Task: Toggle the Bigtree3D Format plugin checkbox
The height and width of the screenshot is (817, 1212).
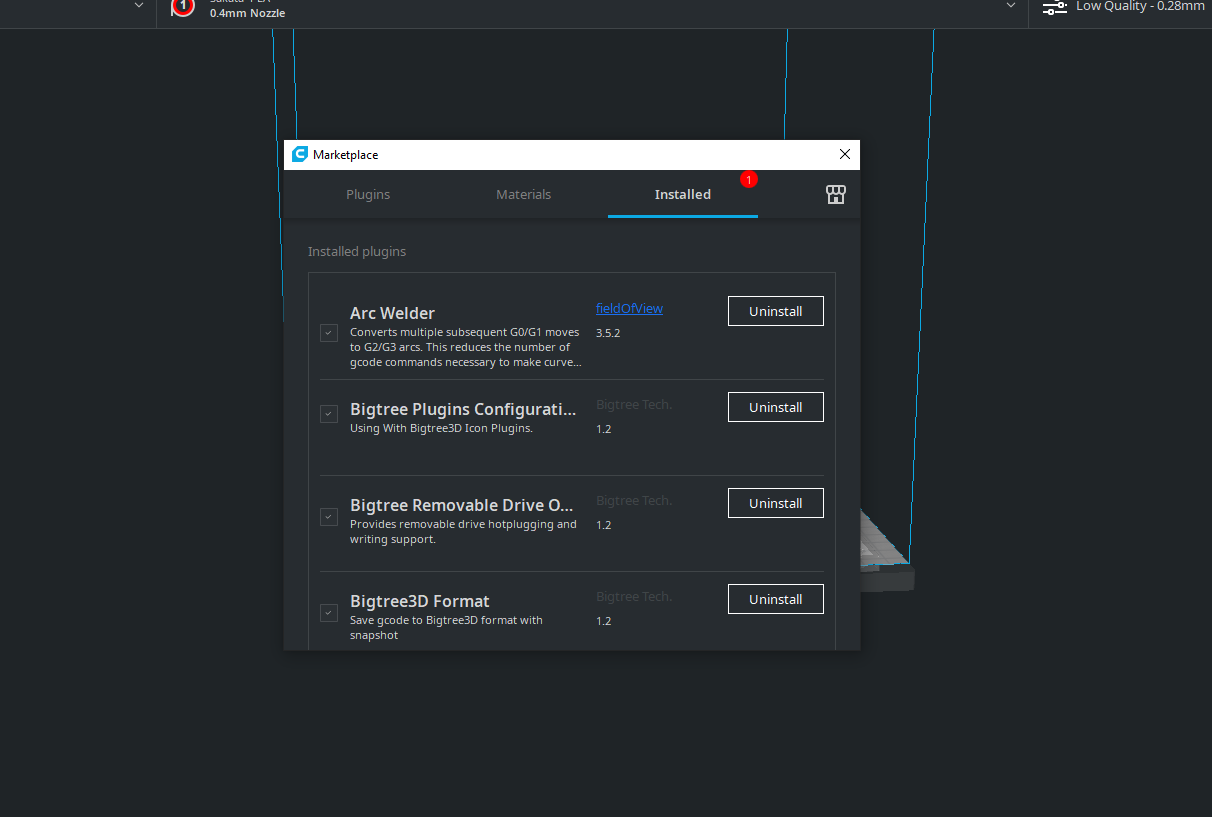Action: click(x=329, y=612)
